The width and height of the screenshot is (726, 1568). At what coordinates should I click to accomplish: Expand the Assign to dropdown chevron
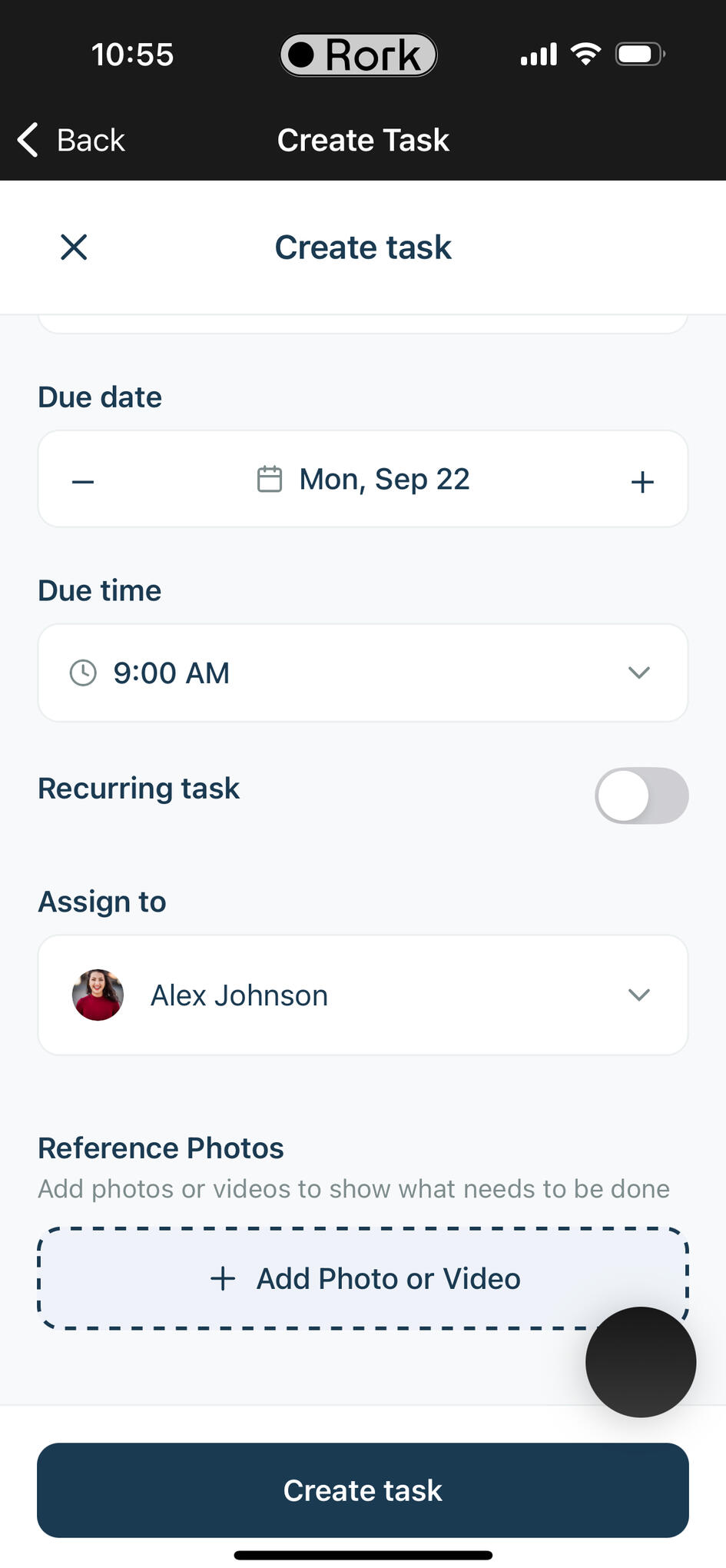click(x=639, y=995)
